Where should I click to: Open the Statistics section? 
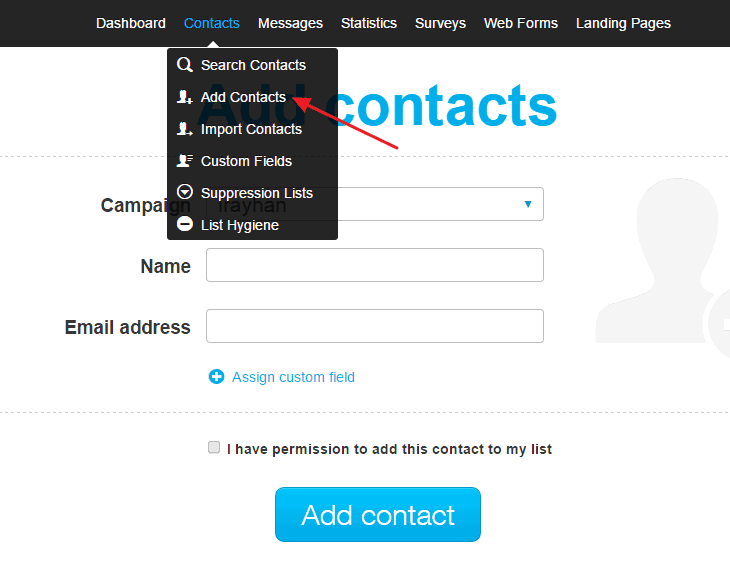tap(368, 23)
